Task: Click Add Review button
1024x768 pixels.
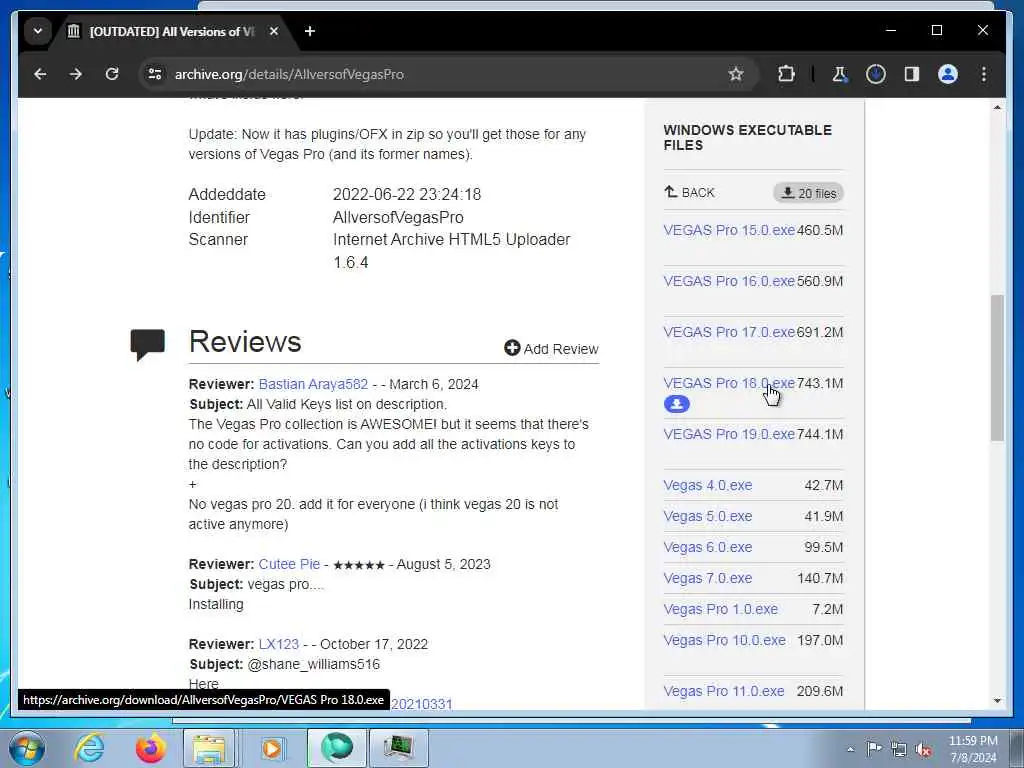Action: tap(551, 349)
